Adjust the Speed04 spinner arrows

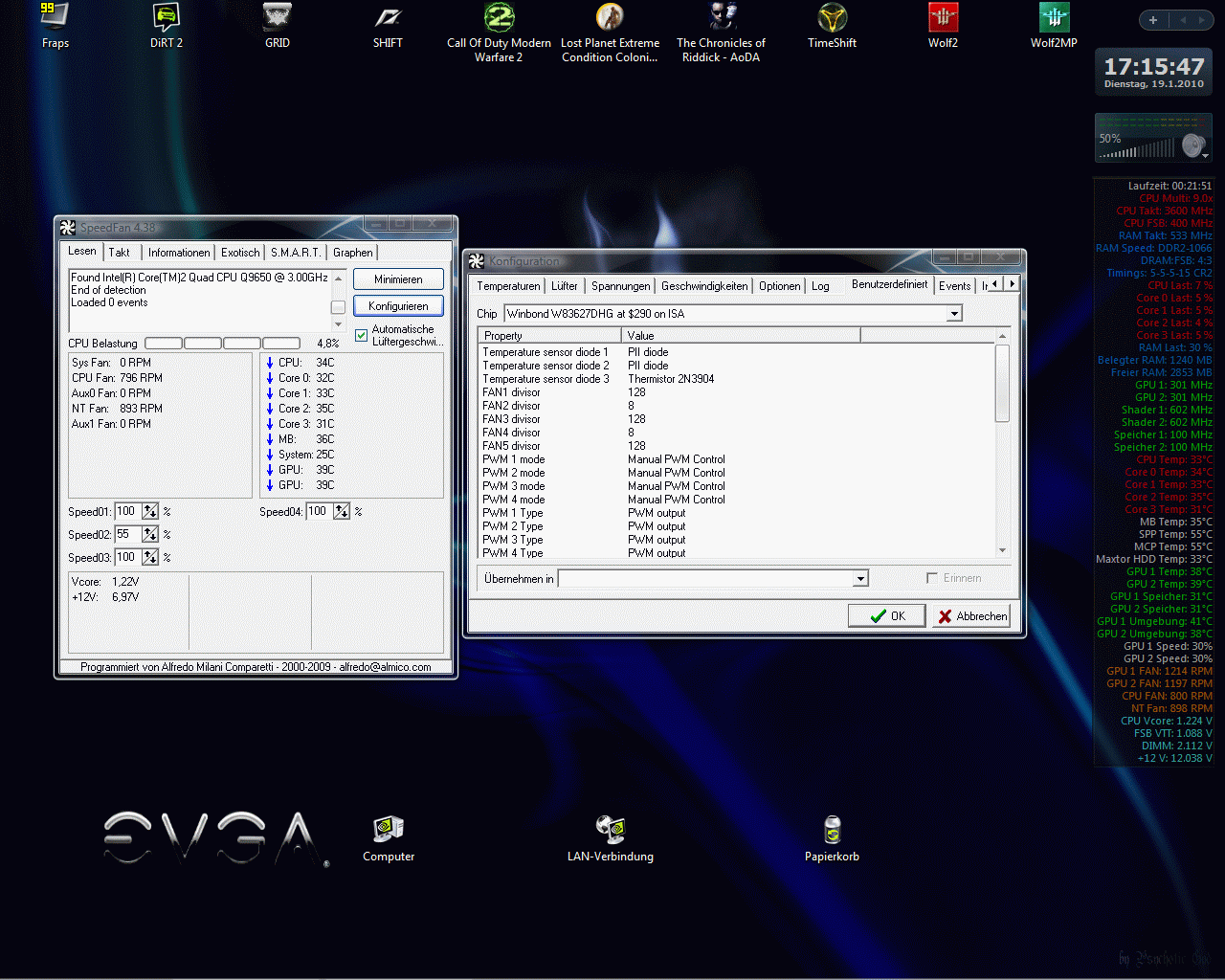342,512
